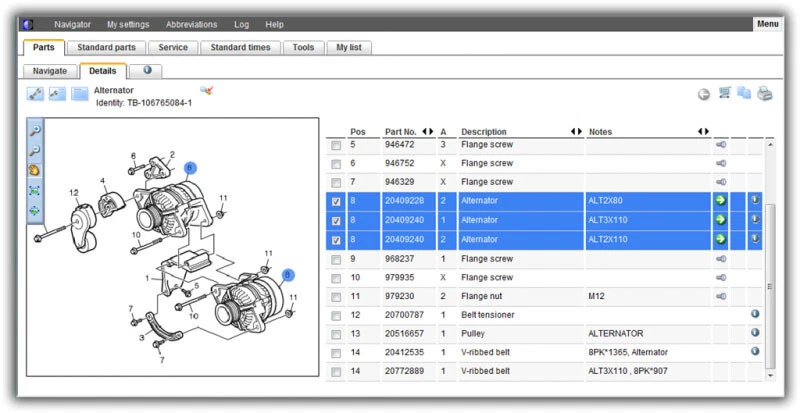Click the resize arrows beside Notes header
The image size is (800, 413).
coord(704,132)
